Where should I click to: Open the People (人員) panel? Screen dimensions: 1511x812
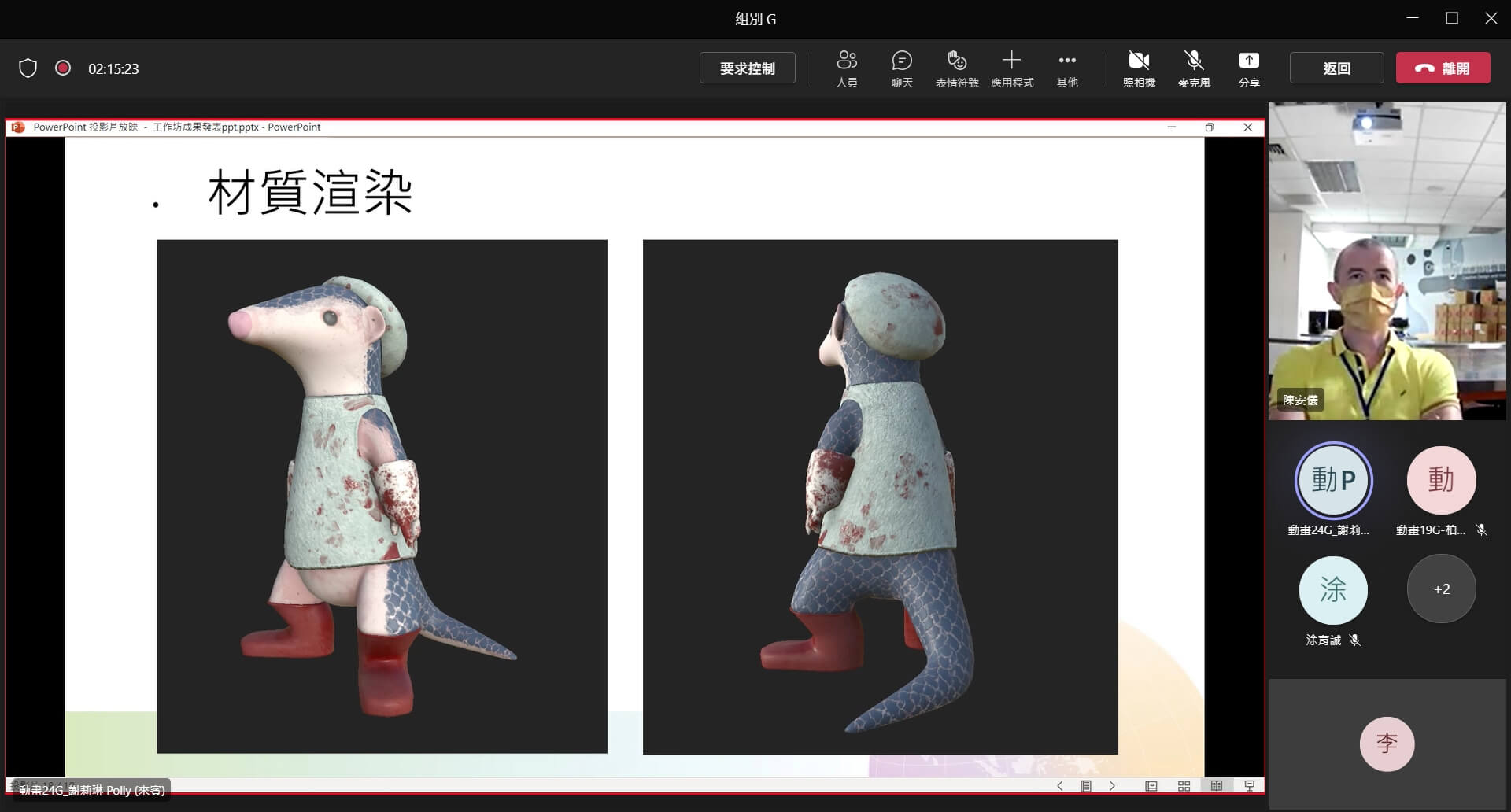[847, 68]
